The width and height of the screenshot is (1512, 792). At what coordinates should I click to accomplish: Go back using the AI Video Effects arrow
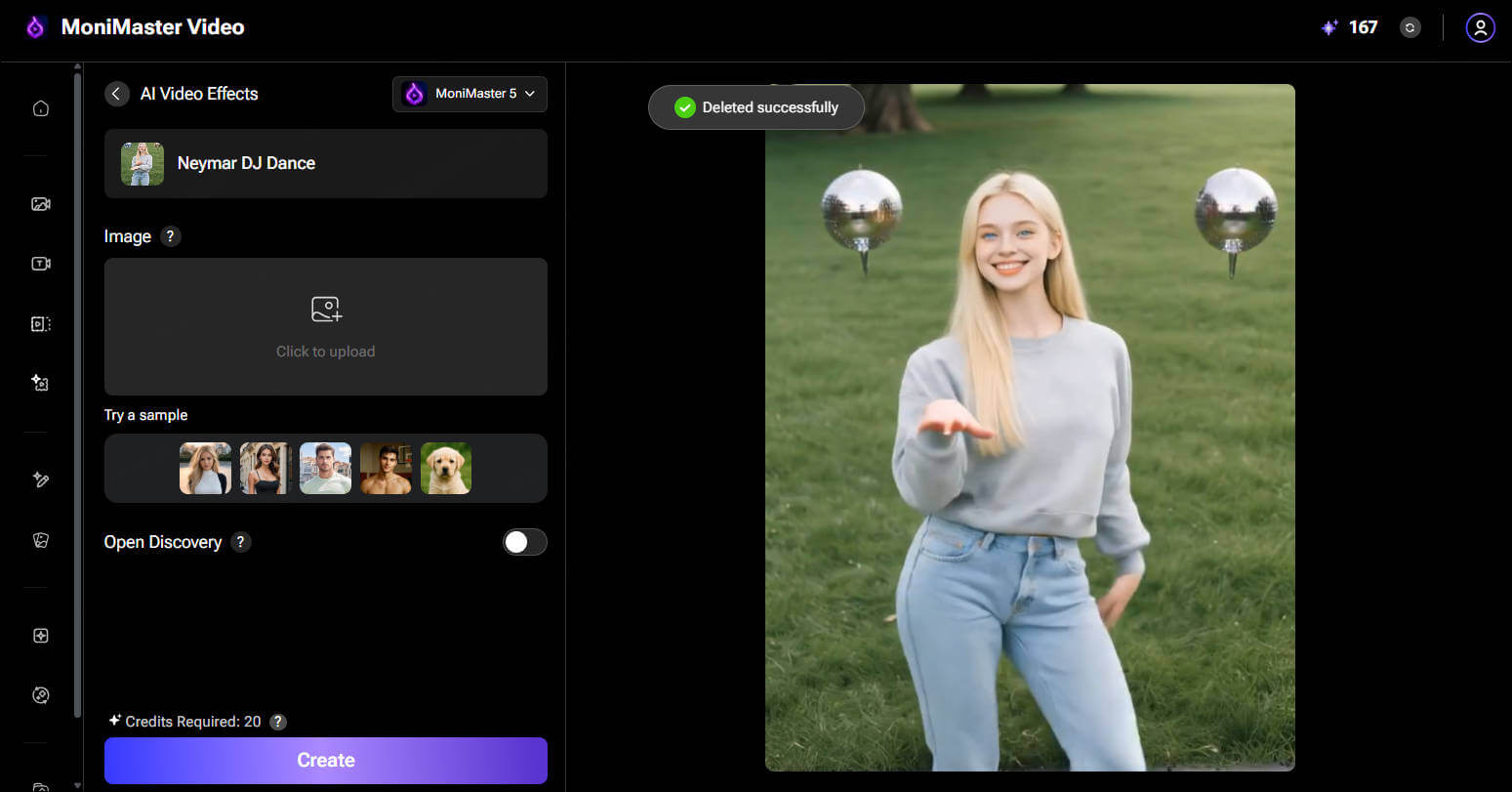[x=116, y=93]
